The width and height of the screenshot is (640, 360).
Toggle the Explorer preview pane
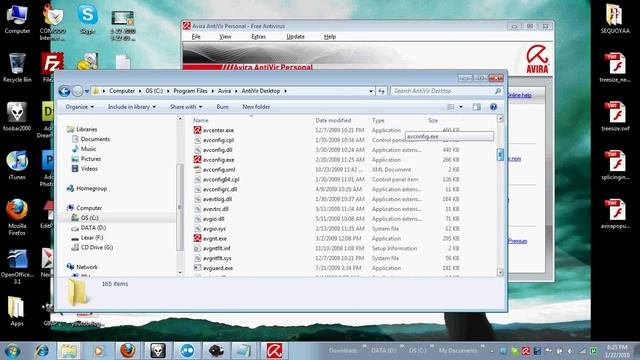tap(476, 107)
